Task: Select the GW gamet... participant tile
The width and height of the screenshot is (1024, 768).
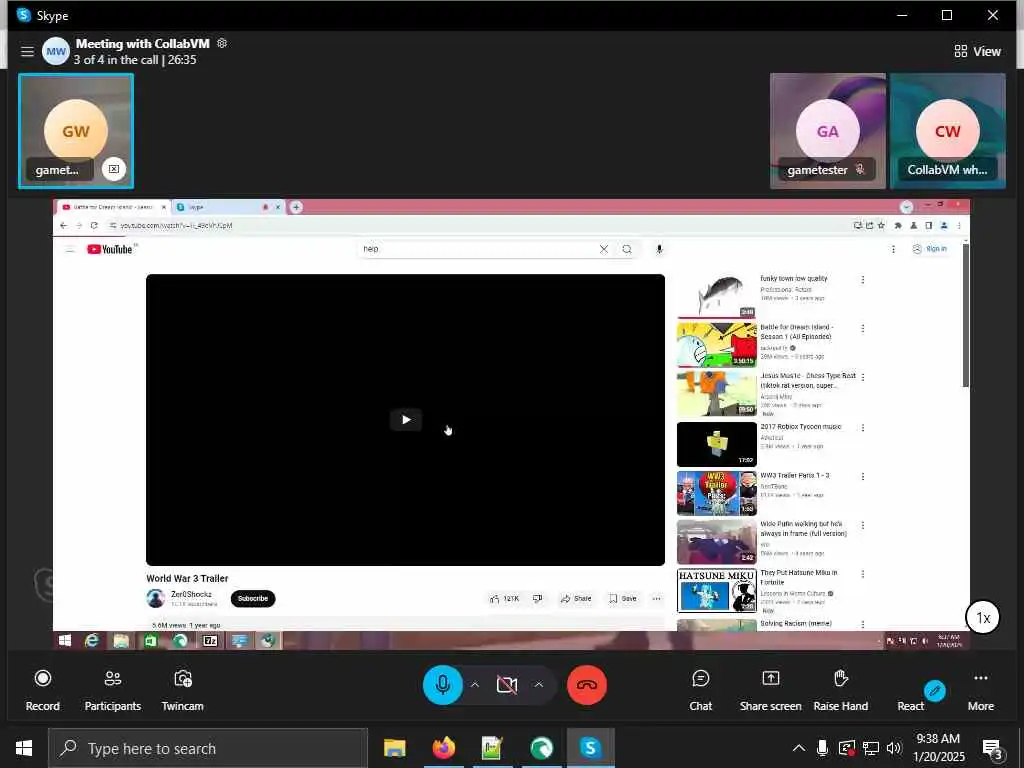Action: pyautogui.click(x=76, y=131)
